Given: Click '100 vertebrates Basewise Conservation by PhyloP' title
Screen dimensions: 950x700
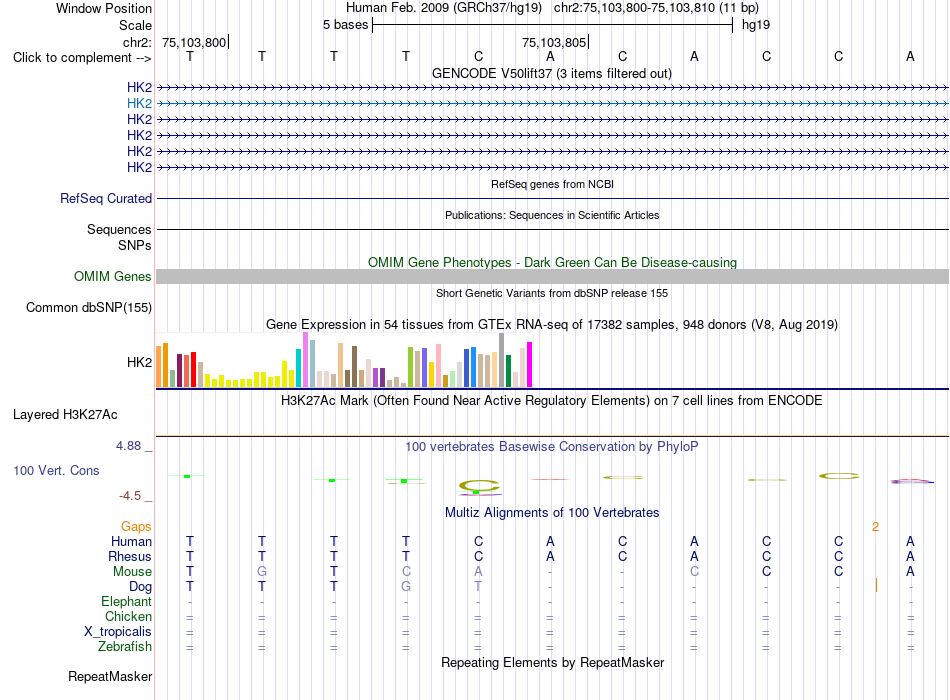Looking at the screenshot, I should pos(552,447).
